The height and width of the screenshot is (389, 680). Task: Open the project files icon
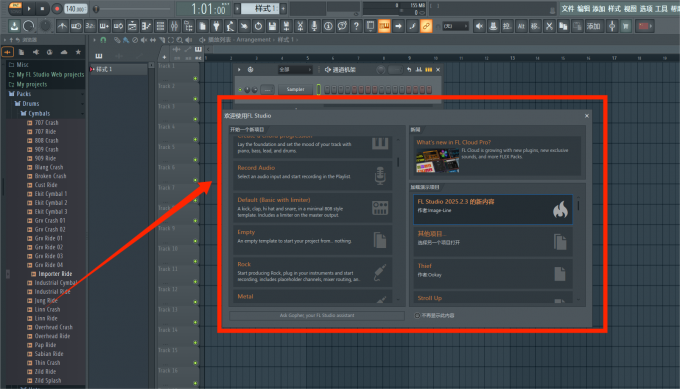[x=202, y=26]
